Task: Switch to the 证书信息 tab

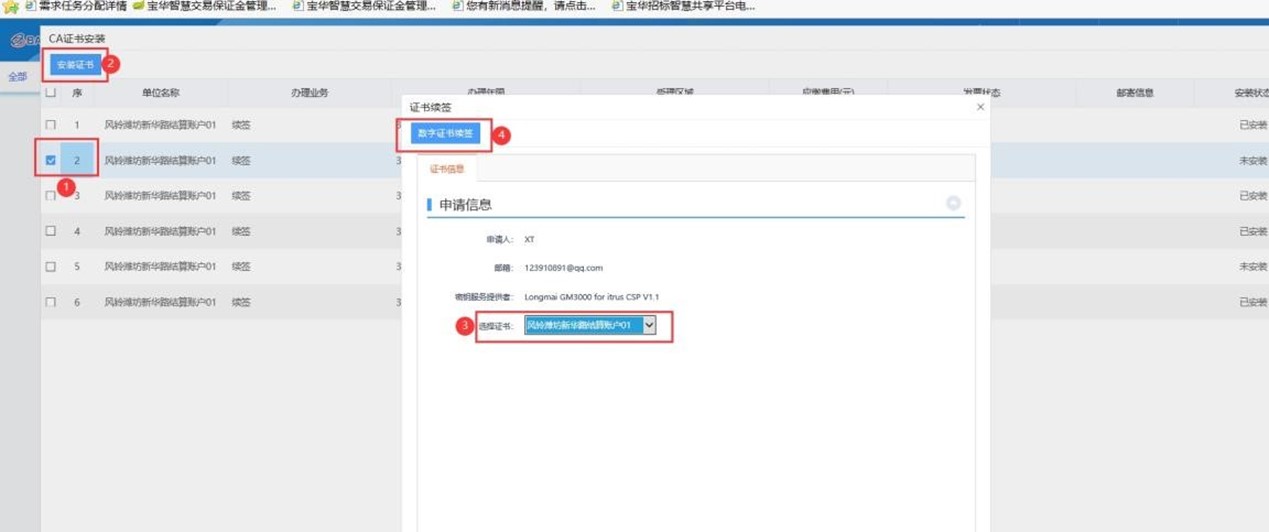Action: click(447, 169)
